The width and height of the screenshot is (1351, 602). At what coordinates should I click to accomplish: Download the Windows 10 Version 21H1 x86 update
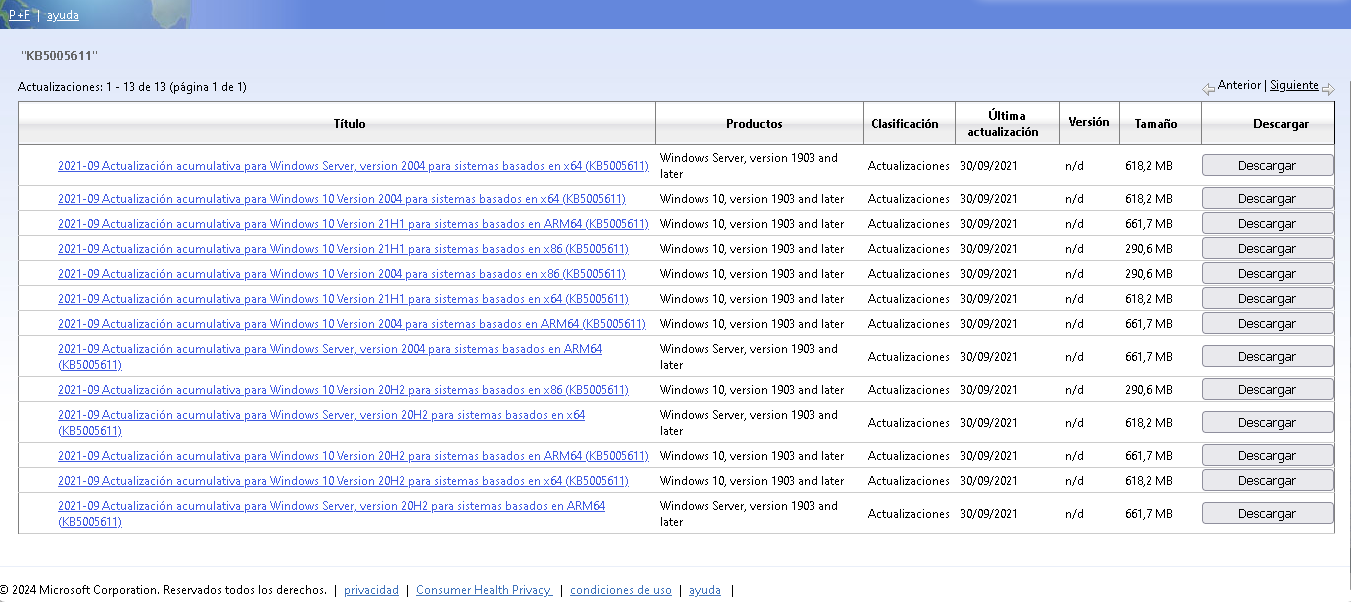pyautogui.click(x=1267, y=249)
